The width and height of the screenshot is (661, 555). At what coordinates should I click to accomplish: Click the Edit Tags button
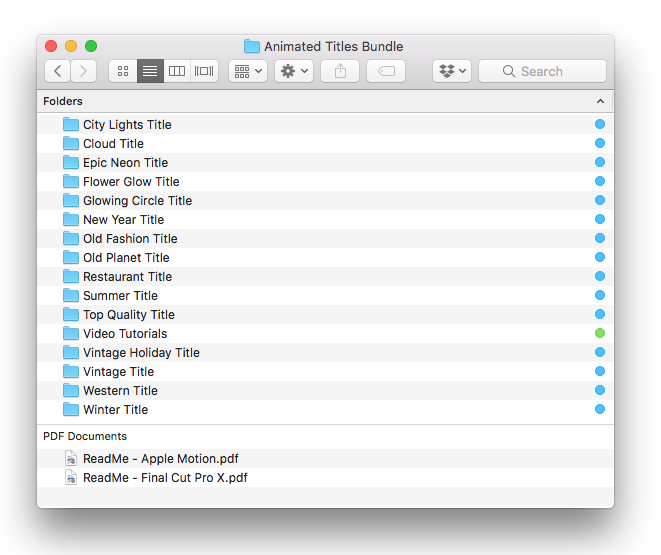(x=386, y=71)
